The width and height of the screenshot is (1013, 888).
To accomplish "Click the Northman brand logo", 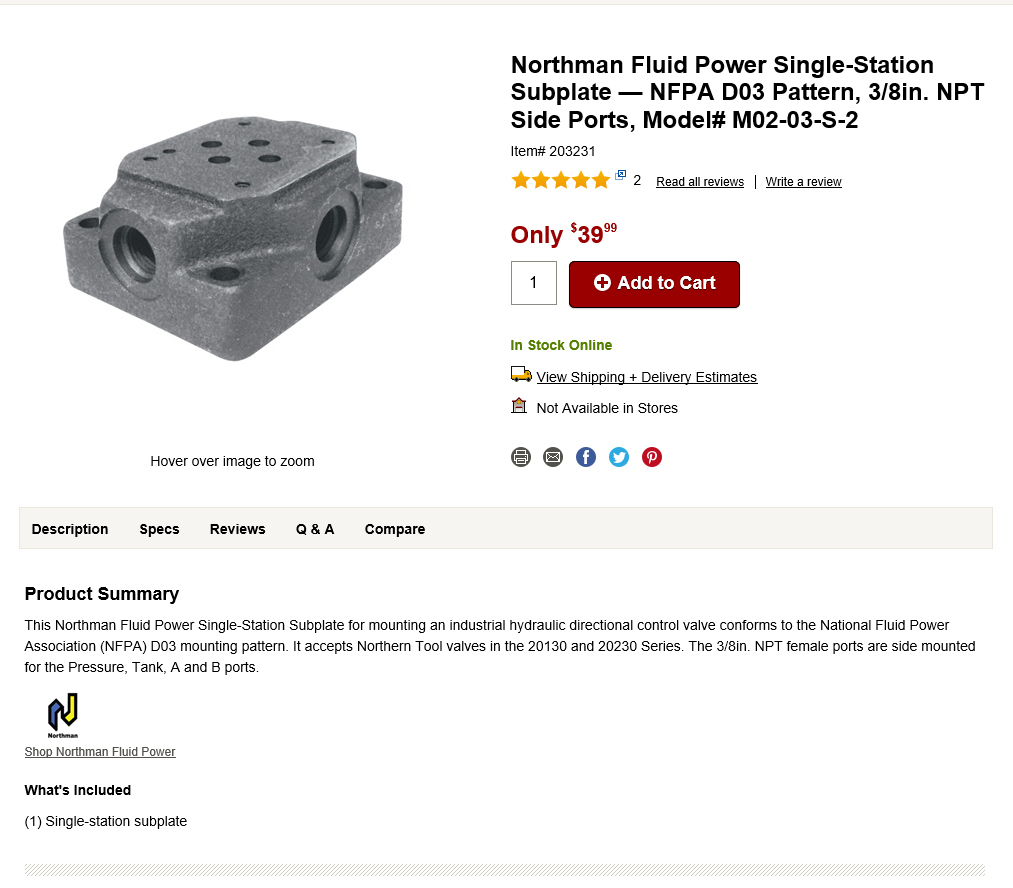I will pos(63,716).
